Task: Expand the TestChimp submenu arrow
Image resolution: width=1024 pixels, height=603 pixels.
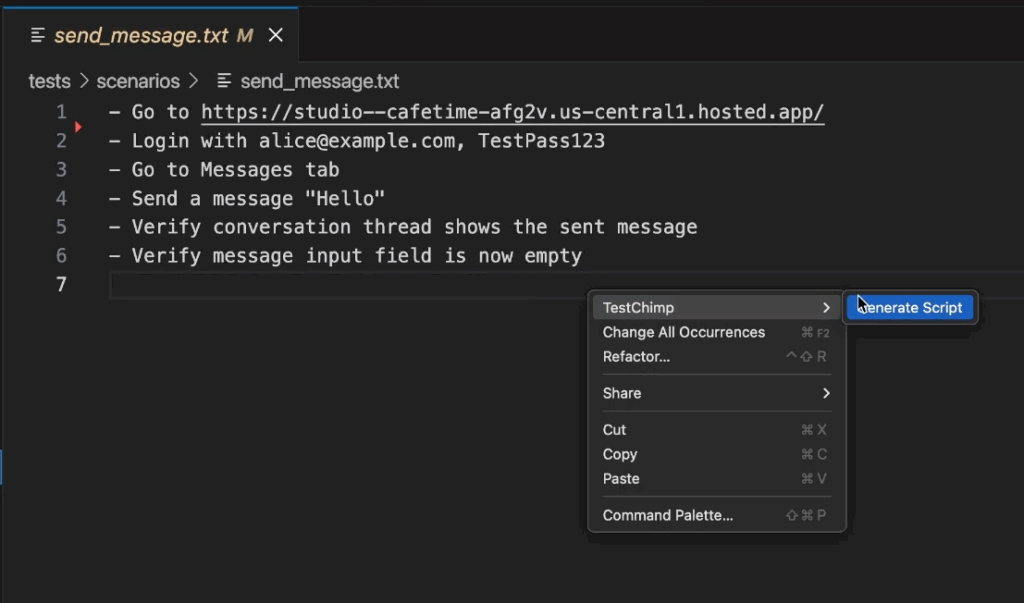Action: (826, 308)
